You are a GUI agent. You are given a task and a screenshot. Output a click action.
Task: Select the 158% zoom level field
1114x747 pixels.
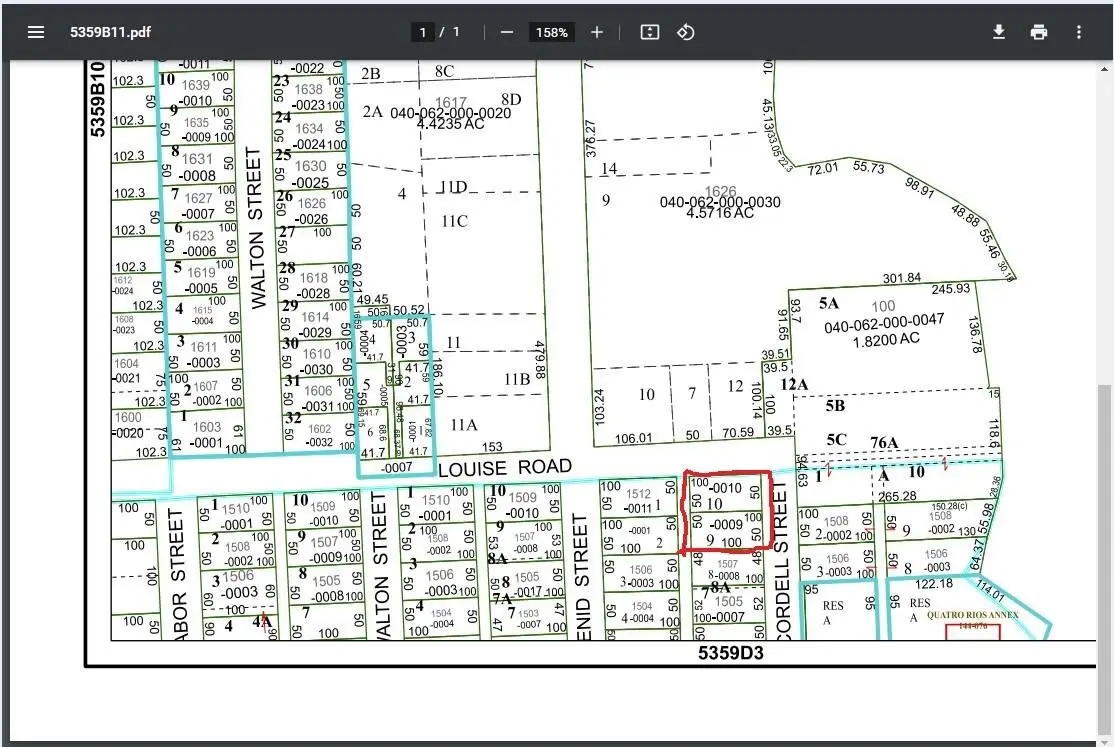click(551, 32)
